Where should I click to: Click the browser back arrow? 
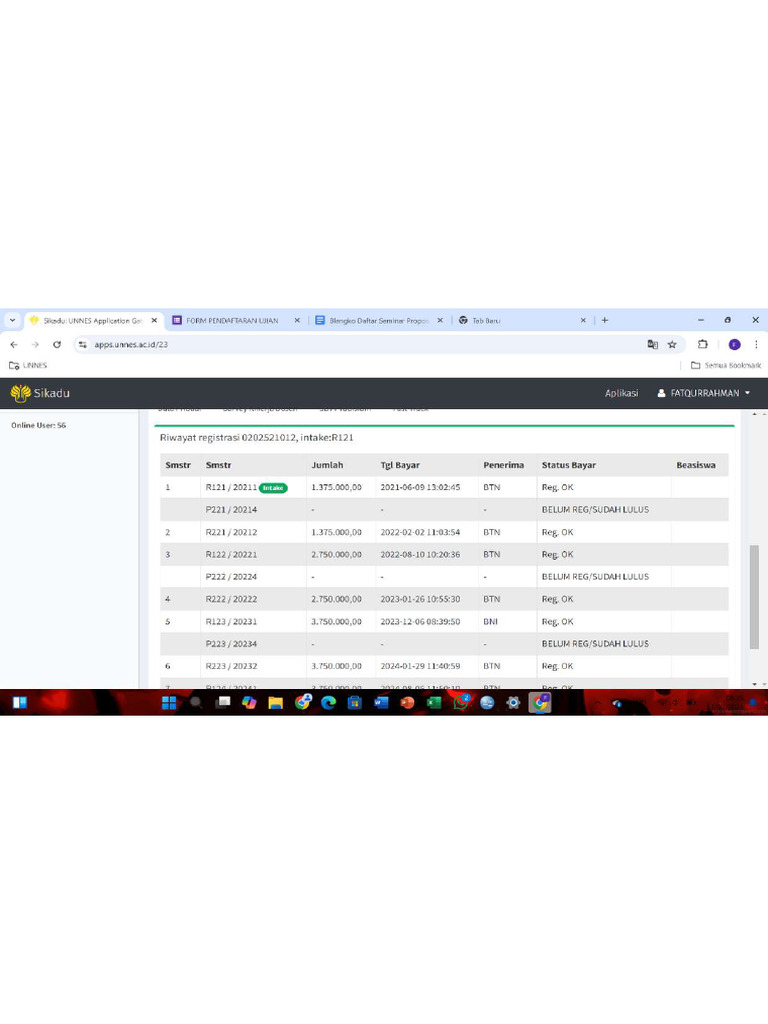coord(14,344)
